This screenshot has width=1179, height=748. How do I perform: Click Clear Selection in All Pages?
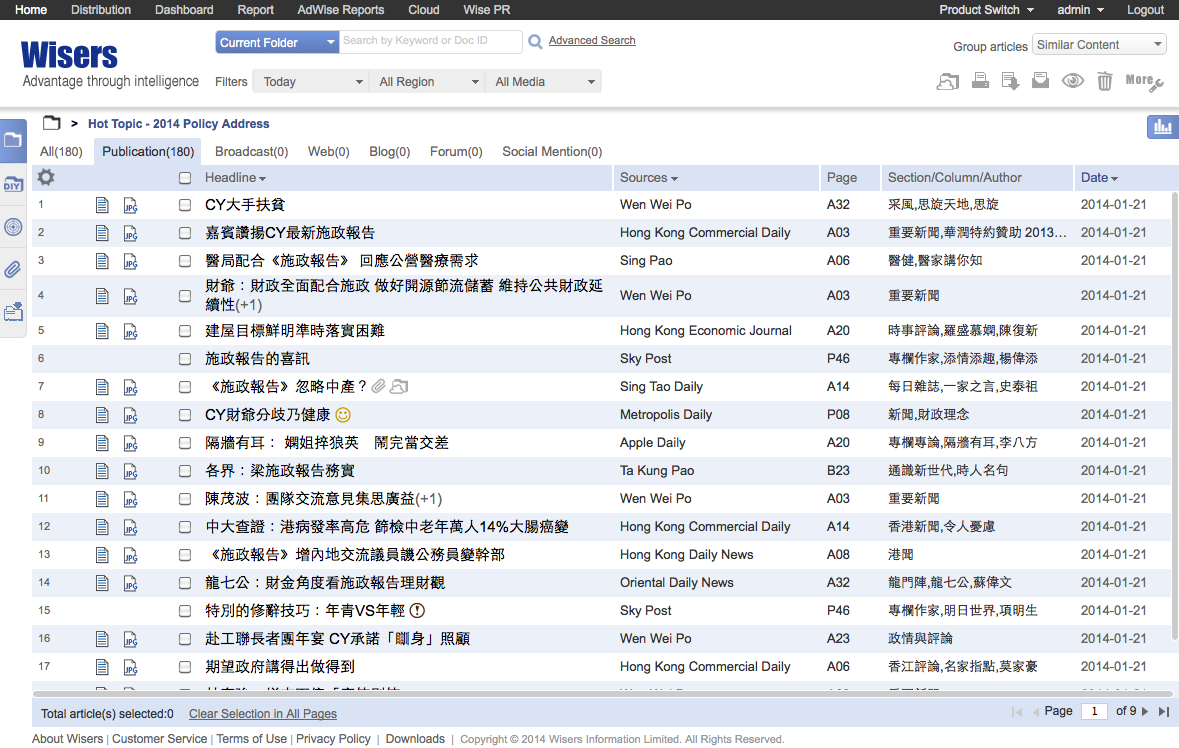[x=262, y=714]
